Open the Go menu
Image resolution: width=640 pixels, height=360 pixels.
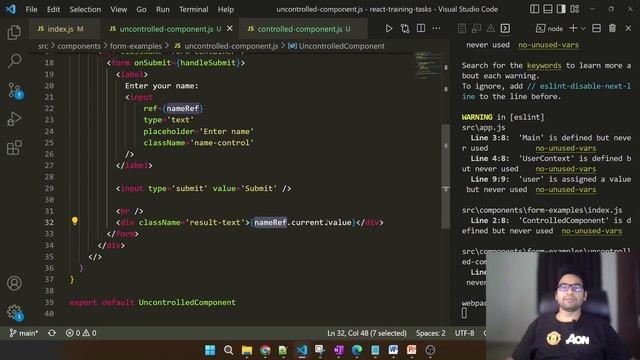[x=141, y=9]
